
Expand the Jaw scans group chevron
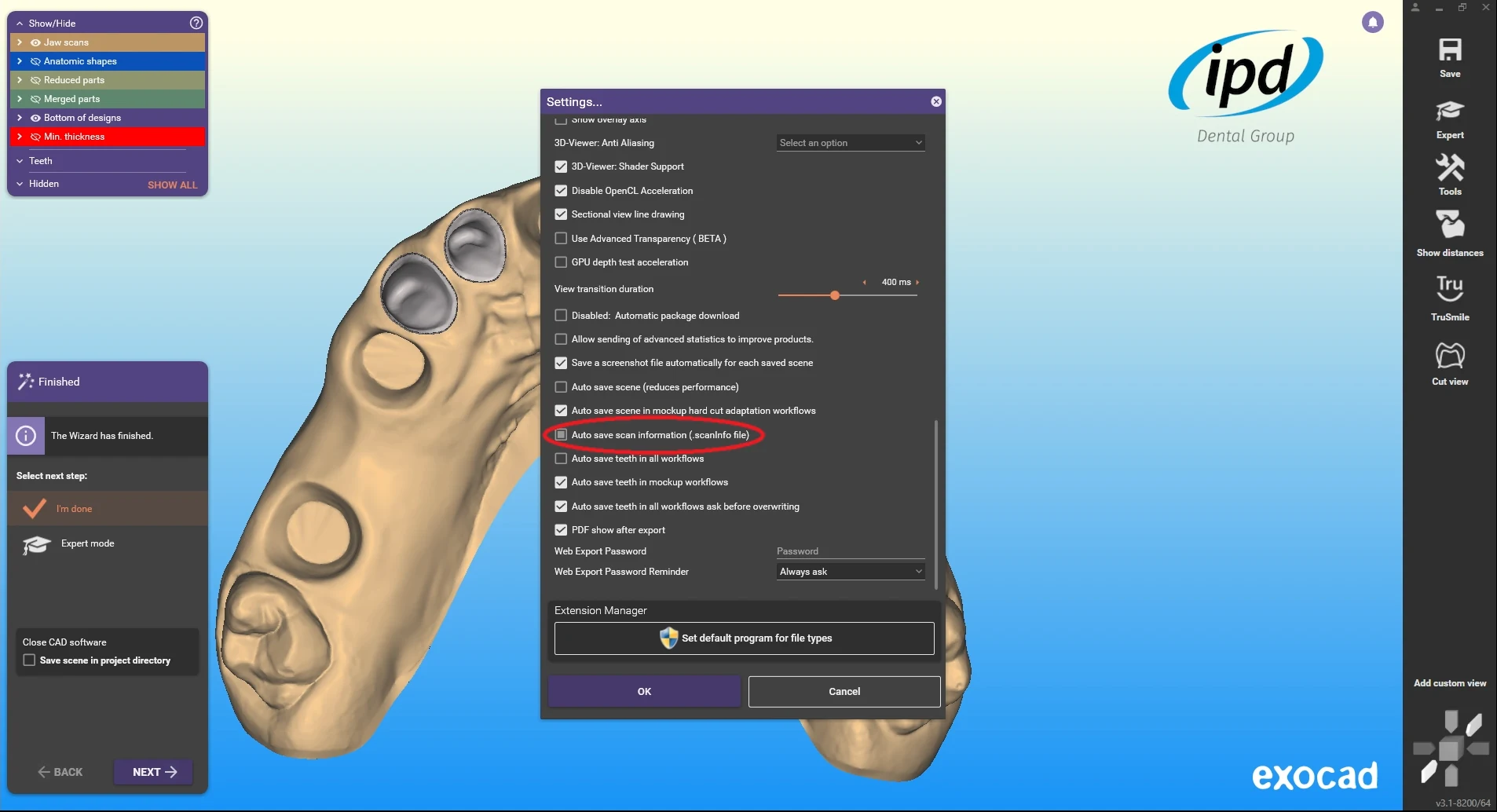20,42
